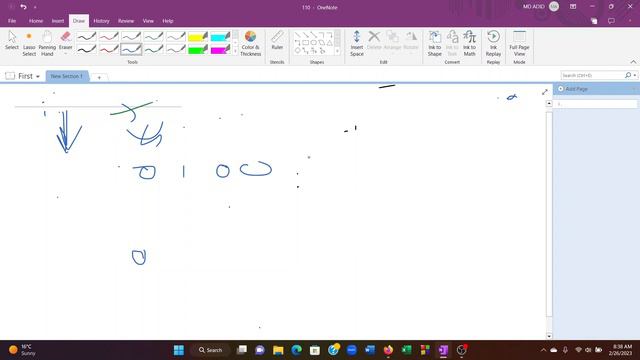
Task: Open the weather widget showing Sunny
Action: 22,350
